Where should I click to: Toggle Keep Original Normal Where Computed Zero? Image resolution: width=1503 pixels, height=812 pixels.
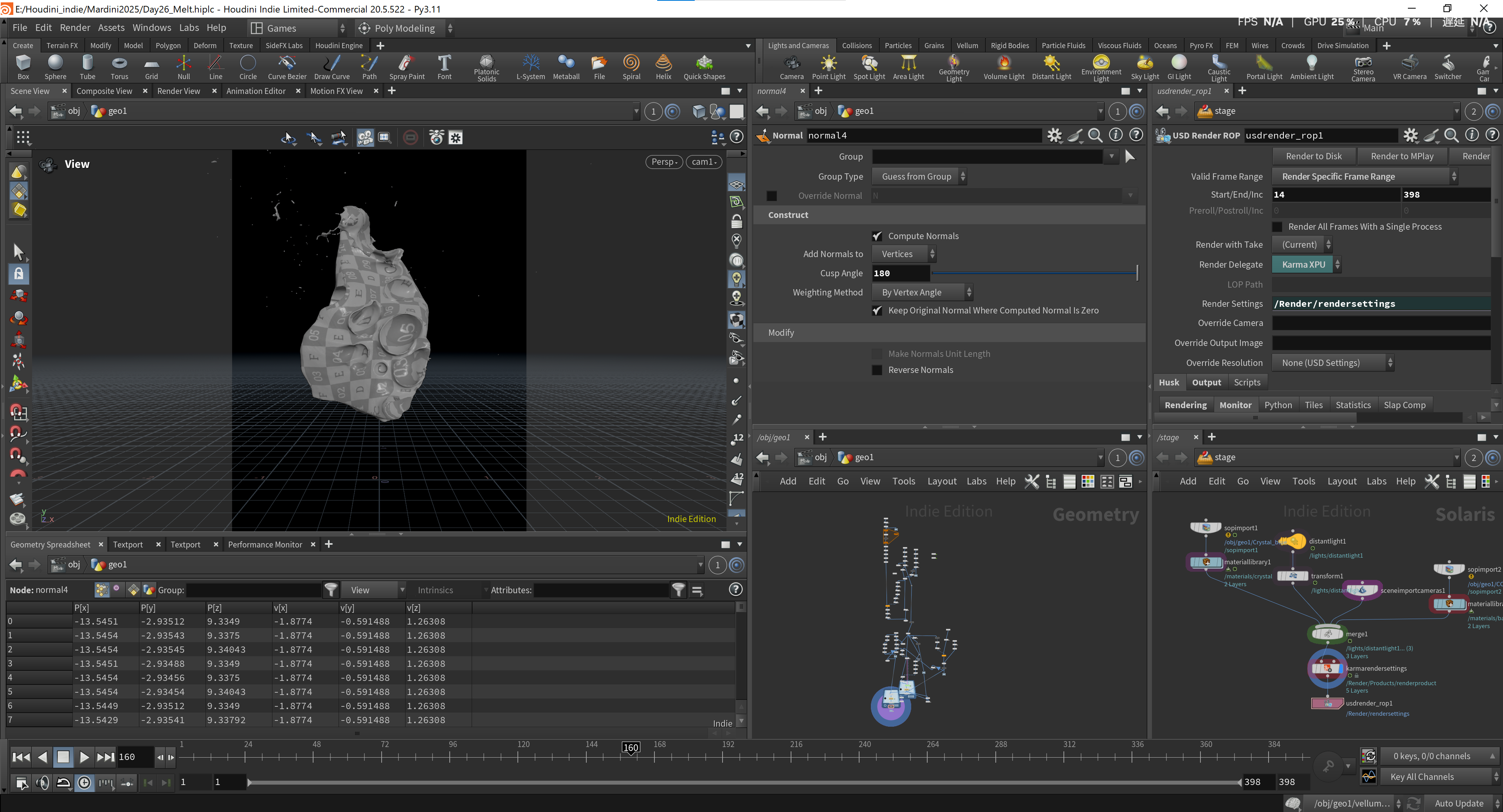point(877,310)
